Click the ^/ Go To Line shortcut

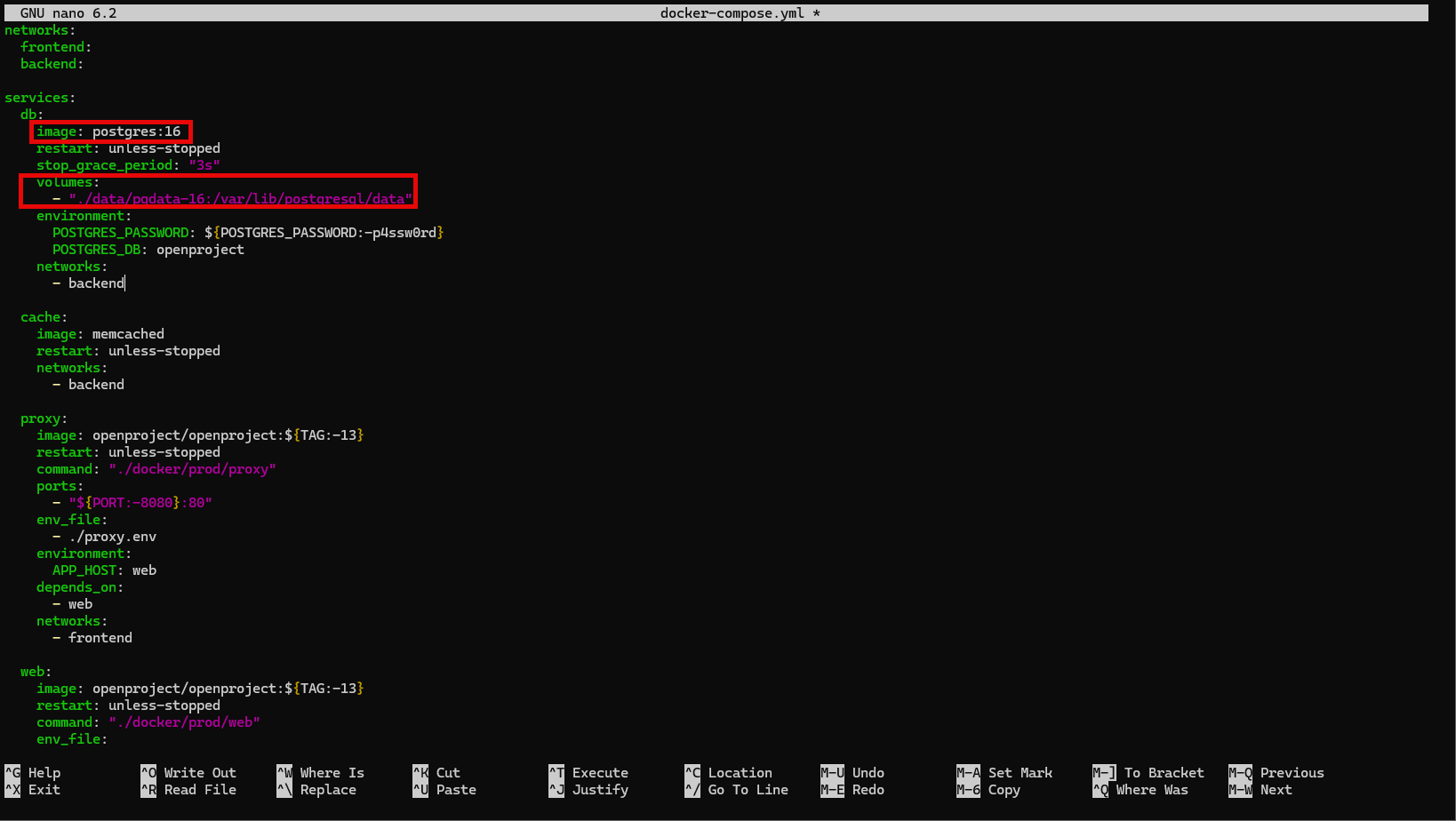[x=736, y=790]
